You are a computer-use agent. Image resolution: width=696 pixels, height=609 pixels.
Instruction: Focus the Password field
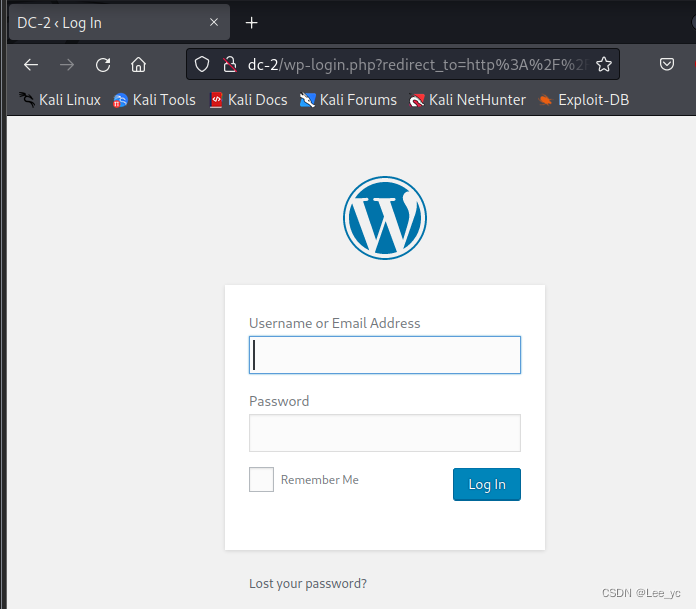click(x=385, y=433)
